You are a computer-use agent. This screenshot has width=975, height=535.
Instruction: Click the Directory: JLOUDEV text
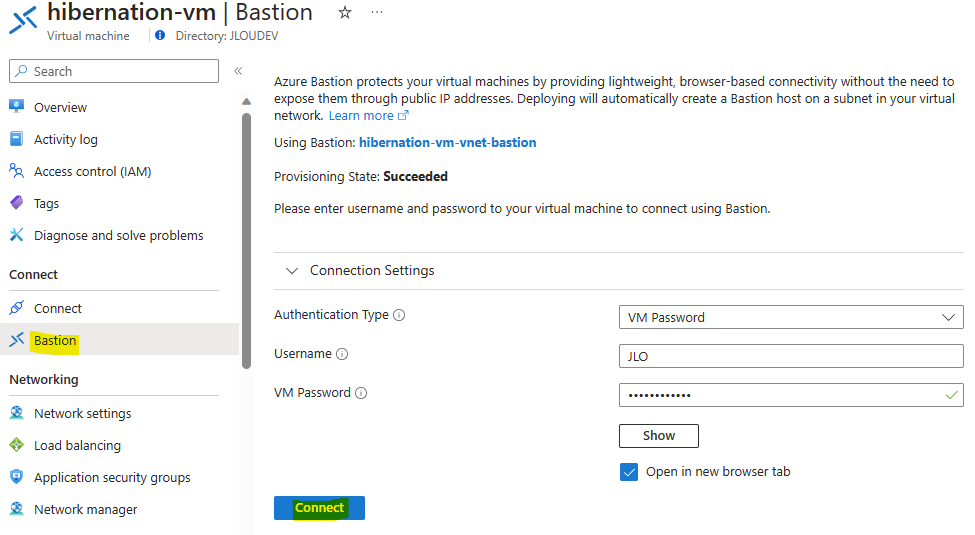coord(227,36)
